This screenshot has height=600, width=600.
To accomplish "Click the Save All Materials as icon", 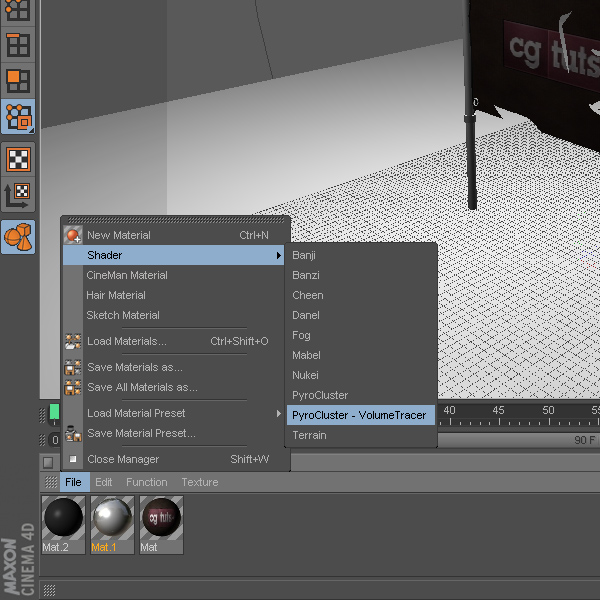I will click(73, 387).
